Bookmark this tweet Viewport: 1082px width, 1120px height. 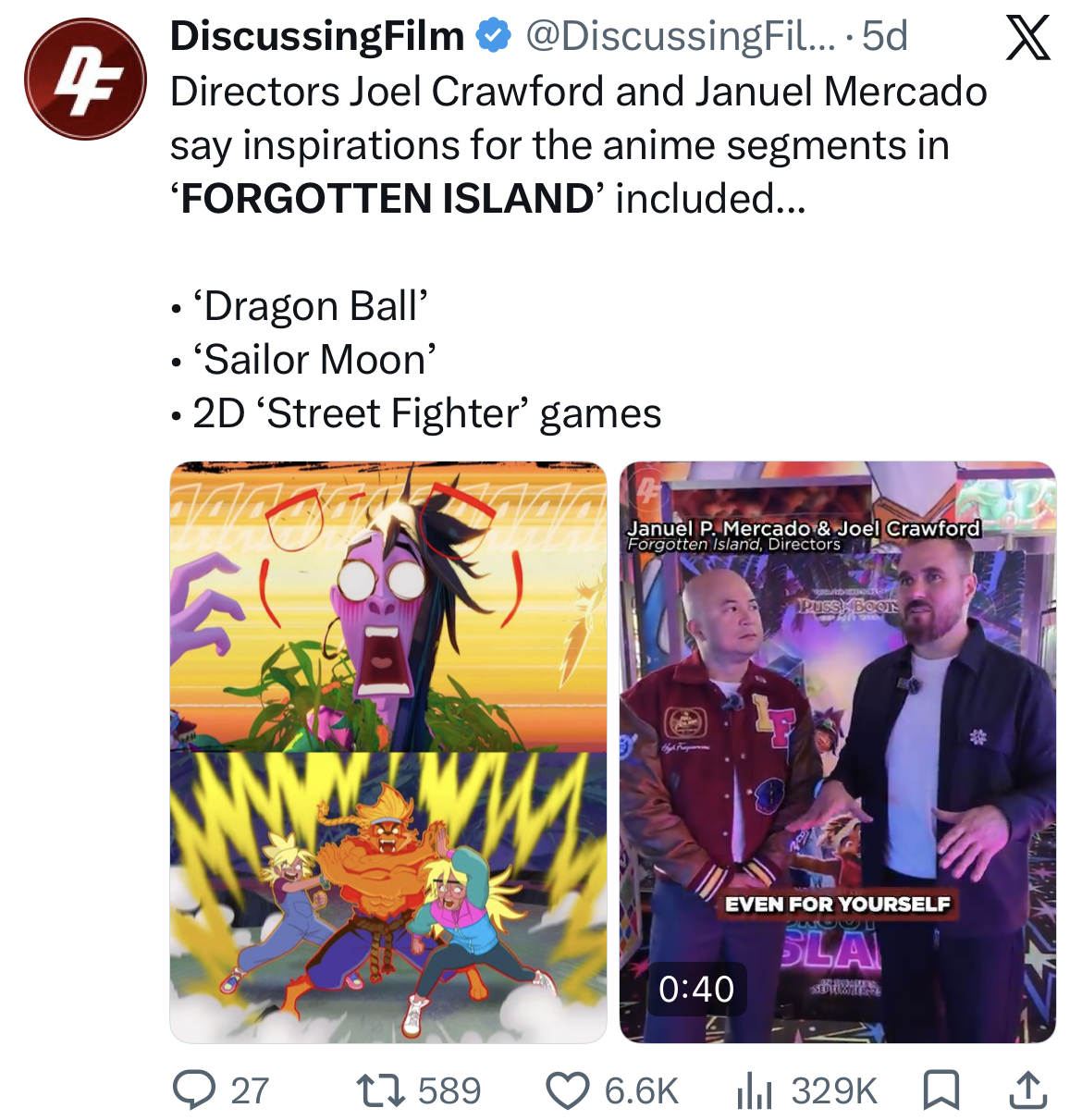941,1089
